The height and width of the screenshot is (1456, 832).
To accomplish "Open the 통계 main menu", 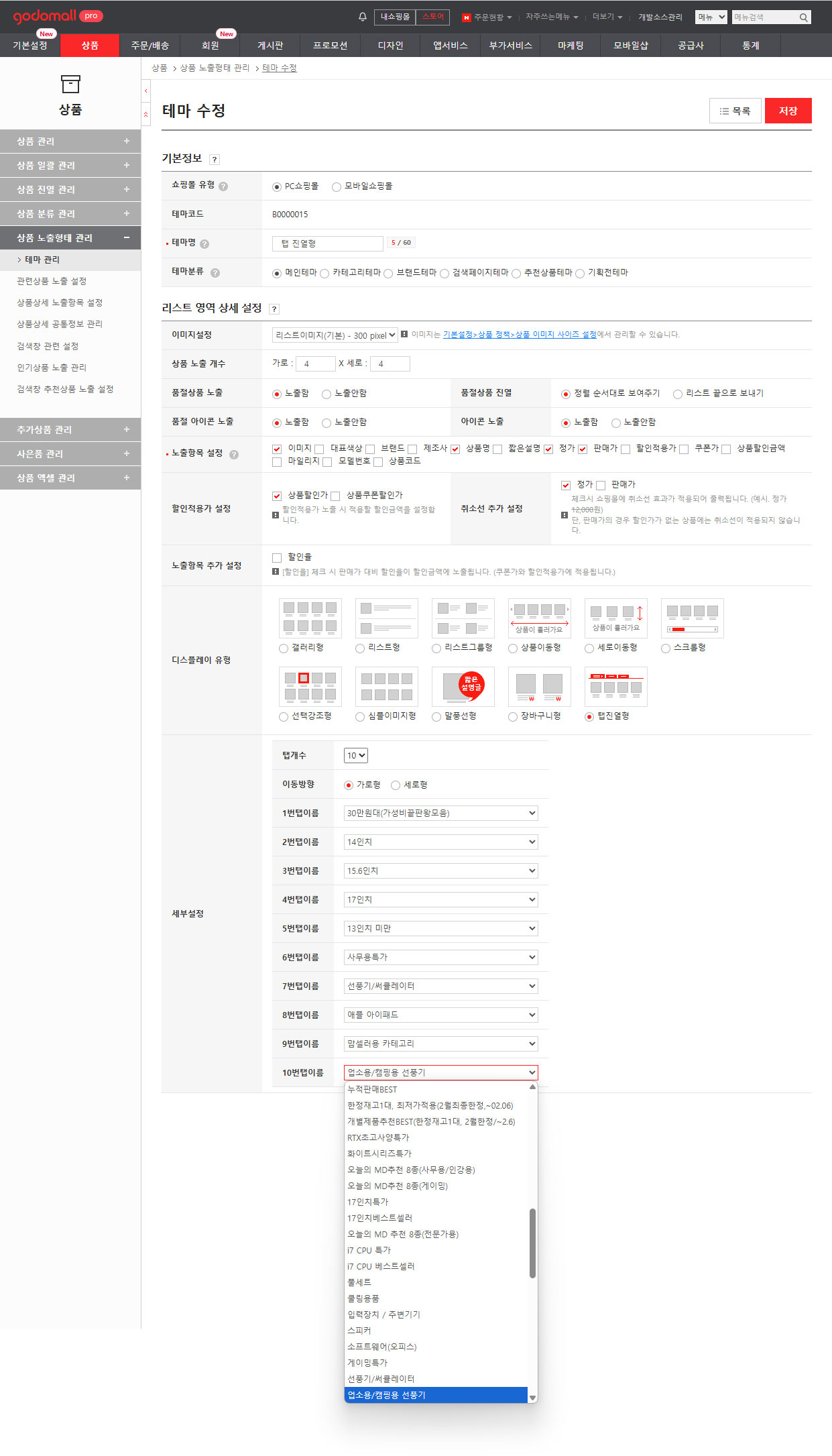I will (751, 46).
